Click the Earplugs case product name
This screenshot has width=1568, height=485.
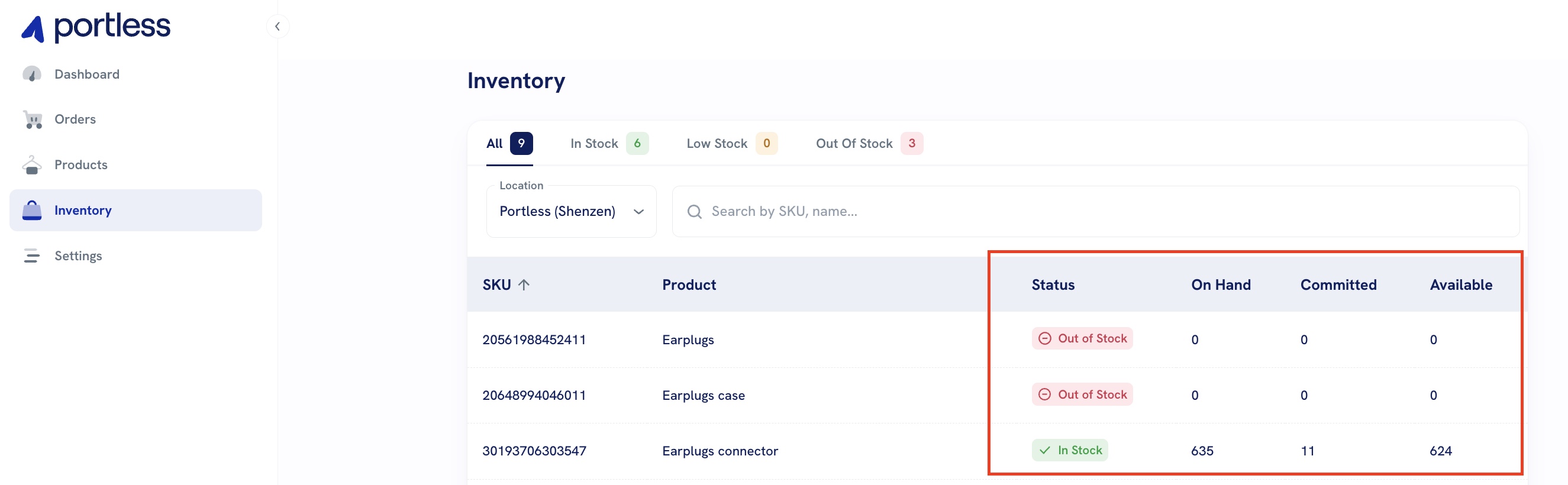point(704,396)
